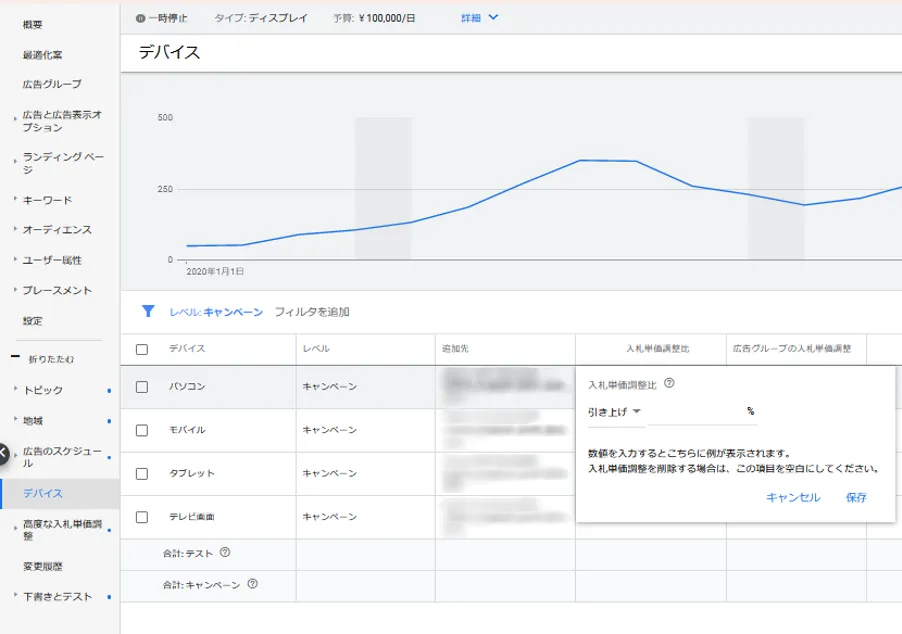Screen dimensions: 902x634
Task: Sort by the デバイス column header
Action: (187, 349)
